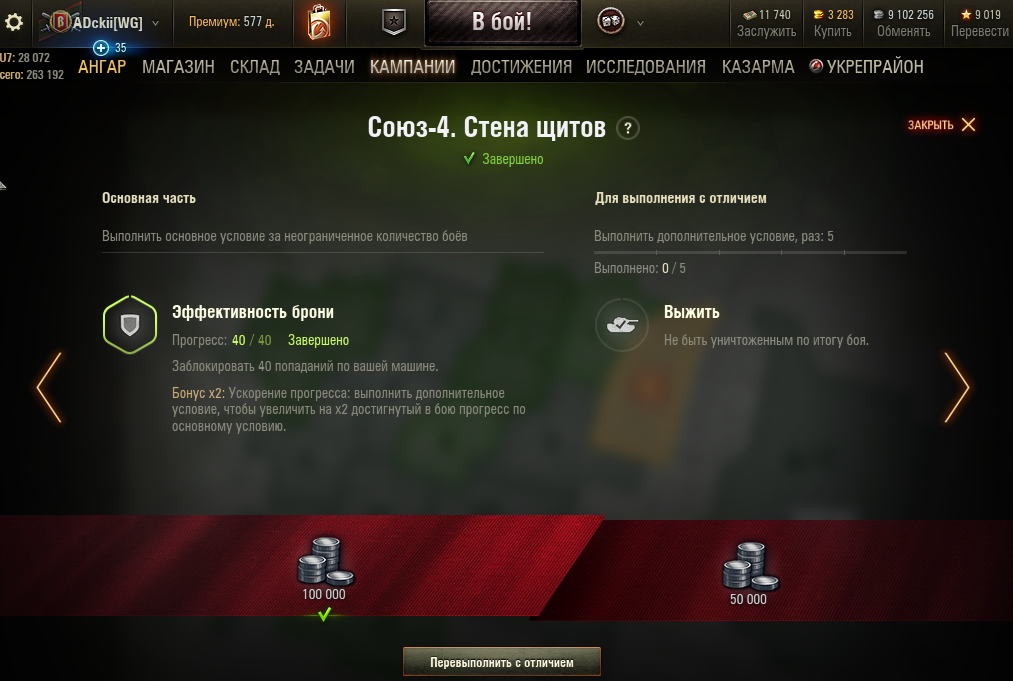
Task: Open the settings gear menu
Action: tap(14, 23)
